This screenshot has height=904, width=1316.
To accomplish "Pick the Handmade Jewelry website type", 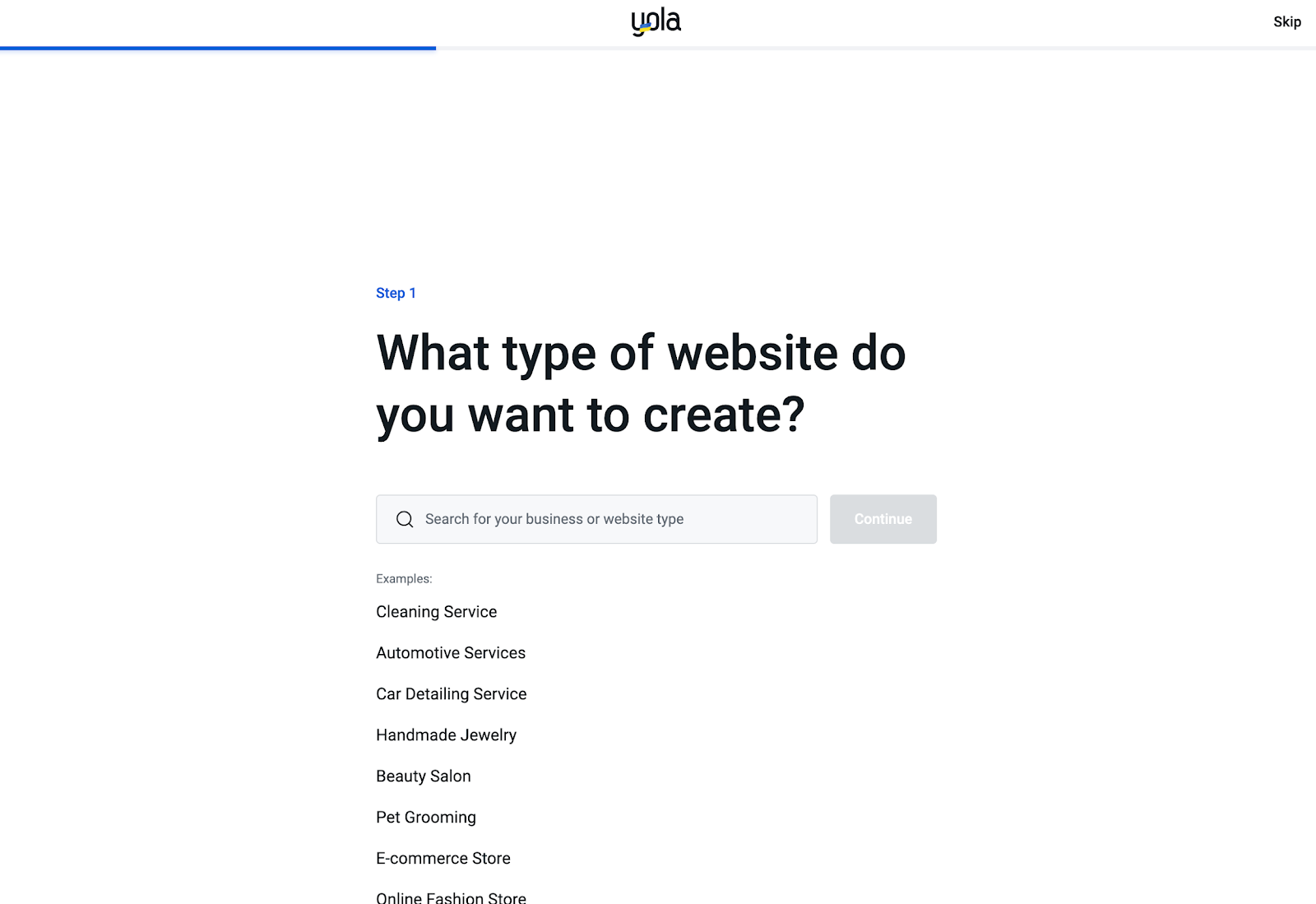I will (446, 735).
